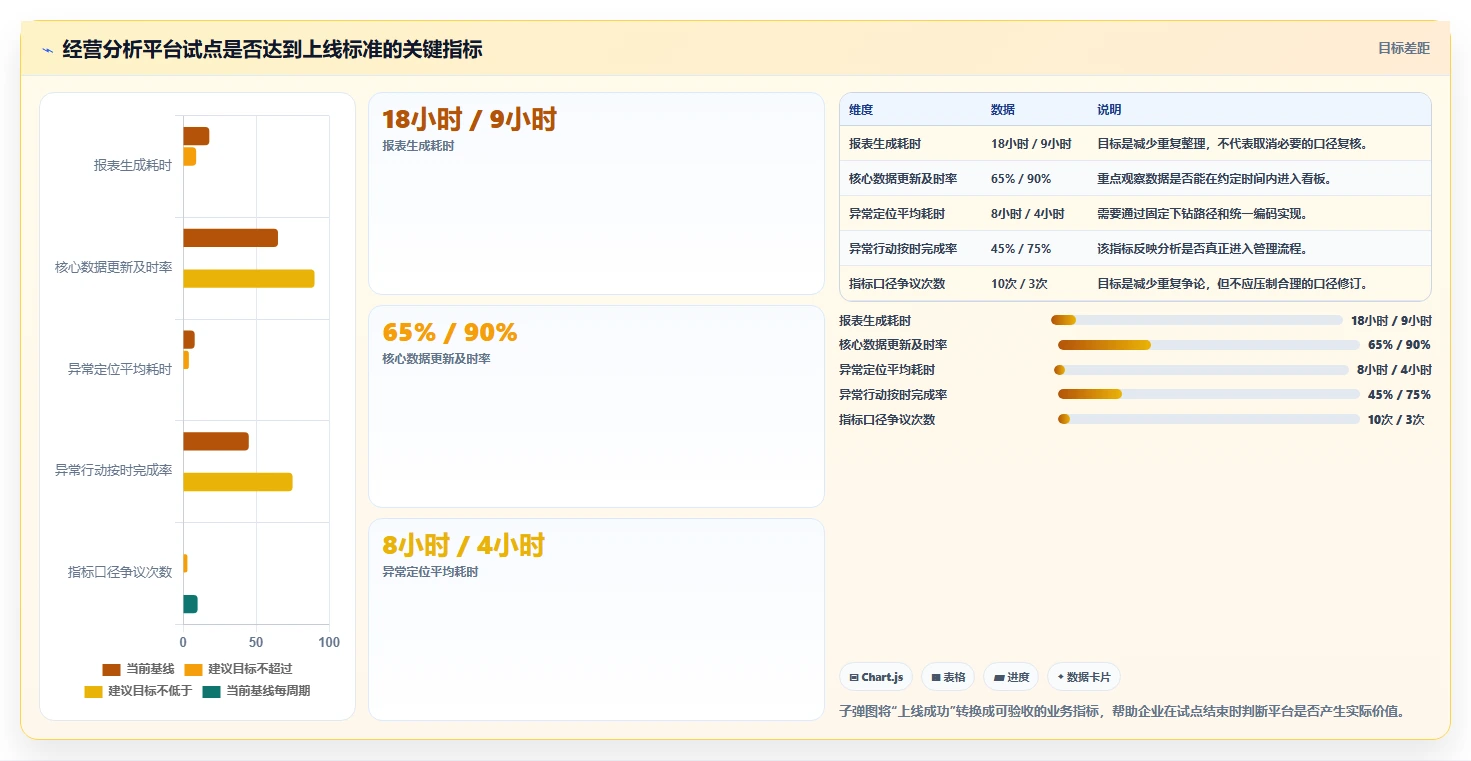This screenshot has height=761, width=1471.
Task: Click the 表格 tag chip
Action: point(948,677)
